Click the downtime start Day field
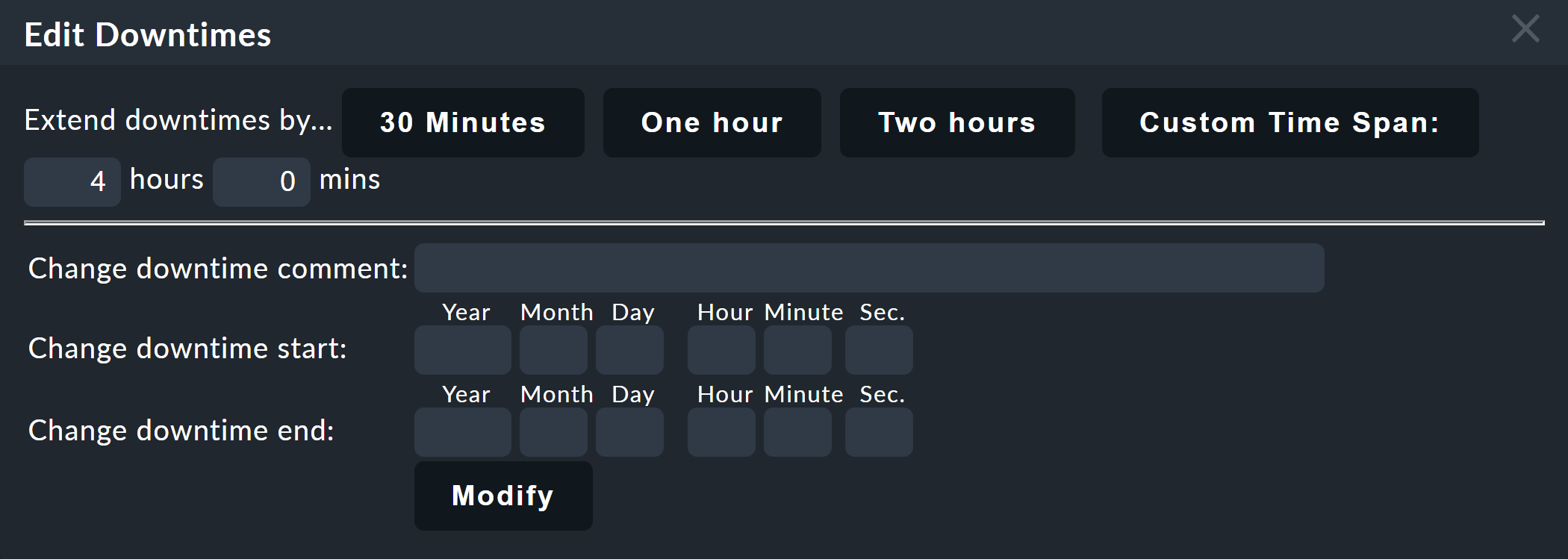The image size is (1568, 559). coord(629,349)
